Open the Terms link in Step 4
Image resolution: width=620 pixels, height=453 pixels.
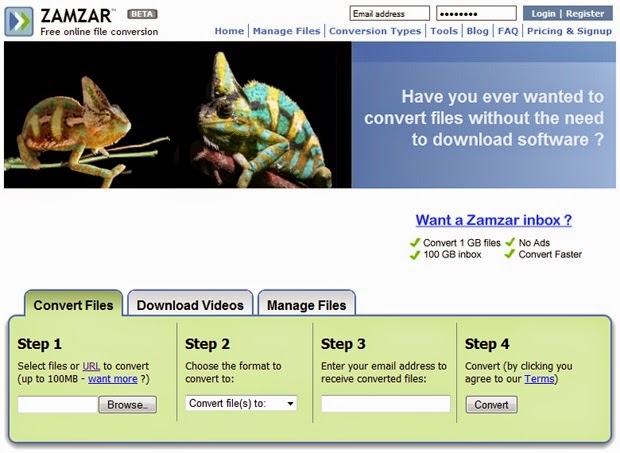tap(539, 379)
